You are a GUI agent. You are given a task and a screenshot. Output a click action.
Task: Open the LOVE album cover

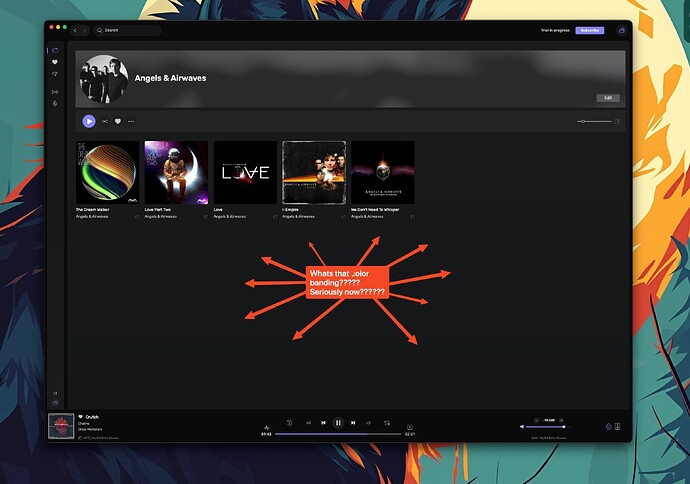click(245, 172)
